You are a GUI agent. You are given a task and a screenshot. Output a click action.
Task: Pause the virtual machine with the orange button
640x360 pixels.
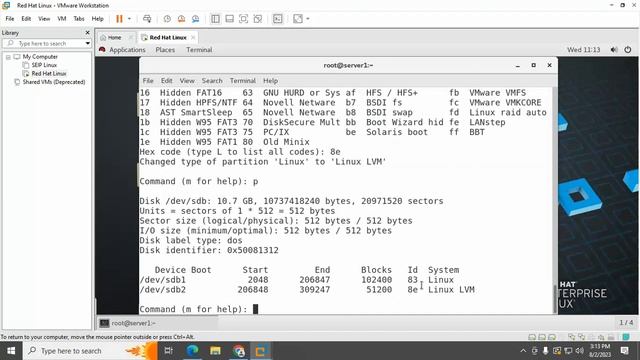click(119, 19)
